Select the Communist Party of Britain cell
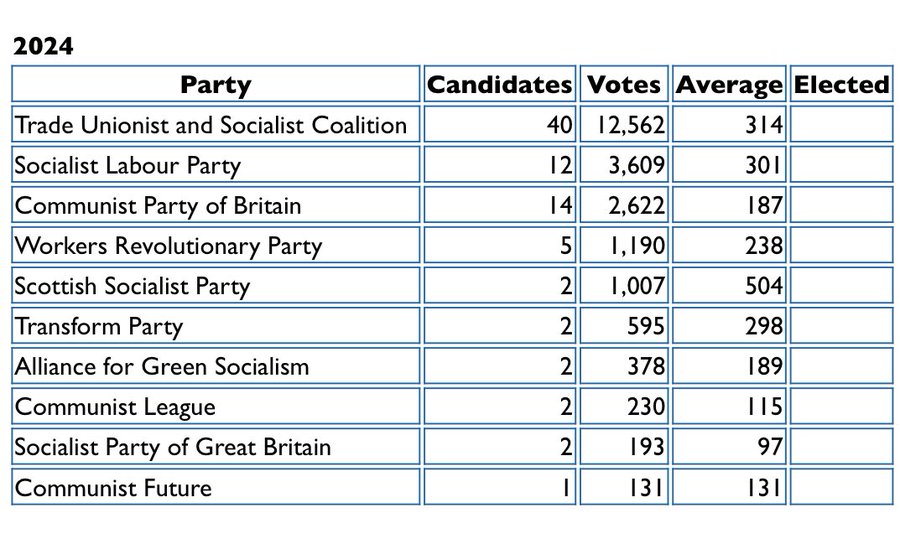 [x=216, y=205]
